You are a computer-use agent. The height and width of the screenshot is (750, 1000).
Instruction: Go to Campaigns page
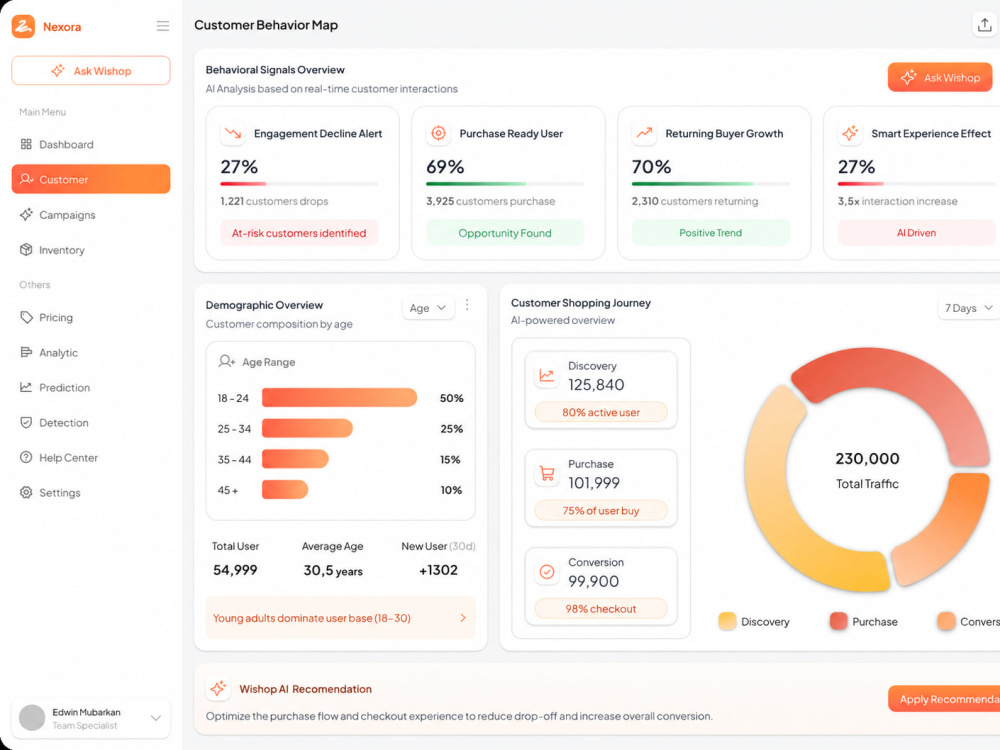91,215
